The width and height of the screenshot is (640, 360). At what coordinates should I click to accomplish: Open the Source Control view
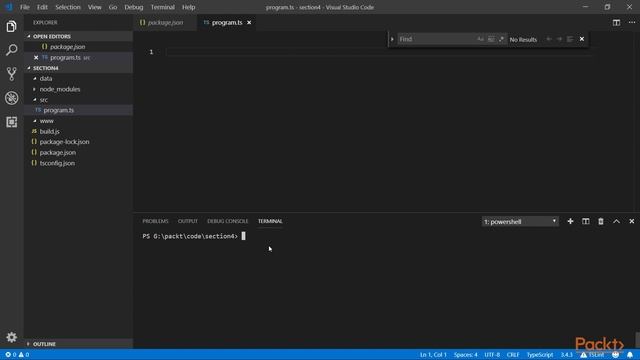[x=11, y=74]
